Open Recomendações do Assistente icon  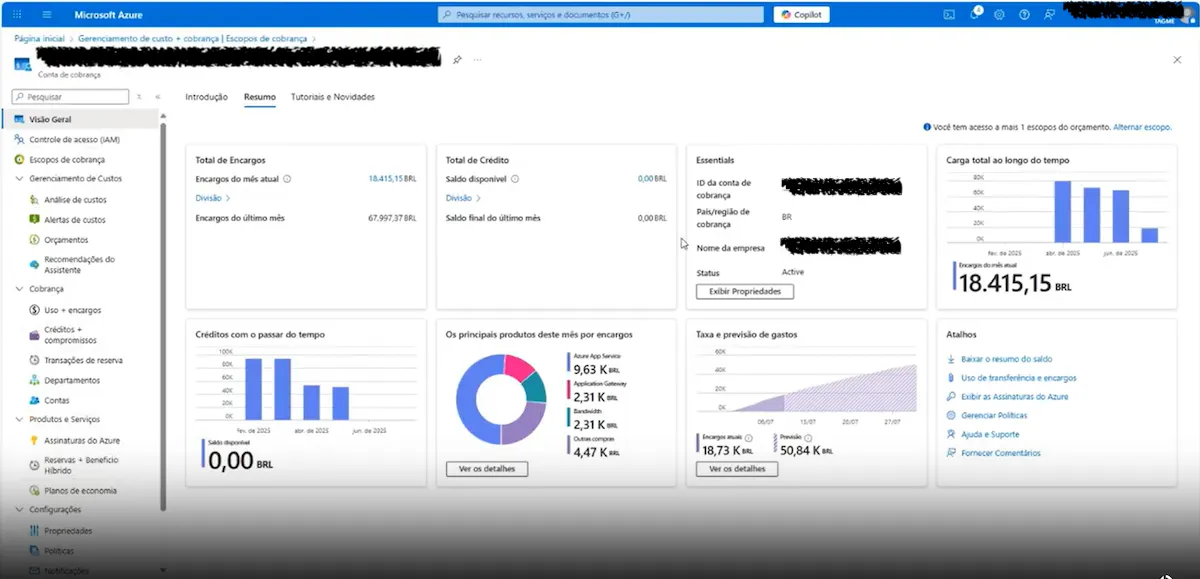click(35, 265)
